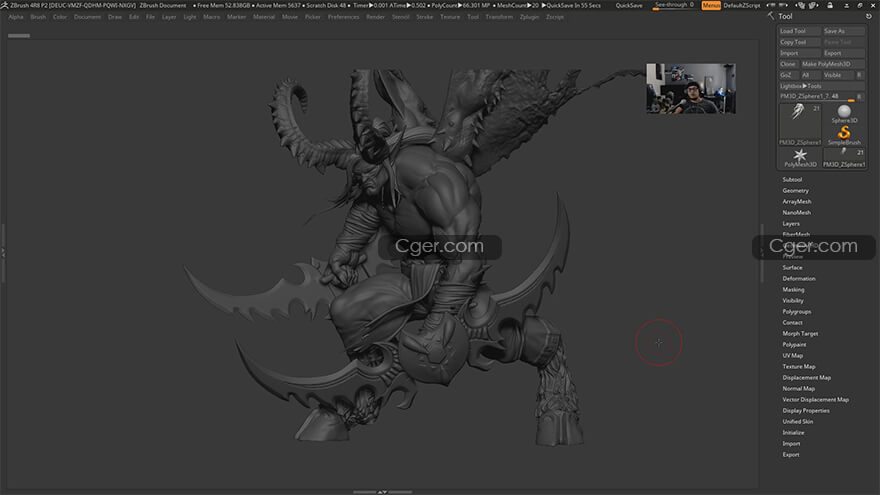Expand the Normal Map sub-palette

[x=798, y=388]
